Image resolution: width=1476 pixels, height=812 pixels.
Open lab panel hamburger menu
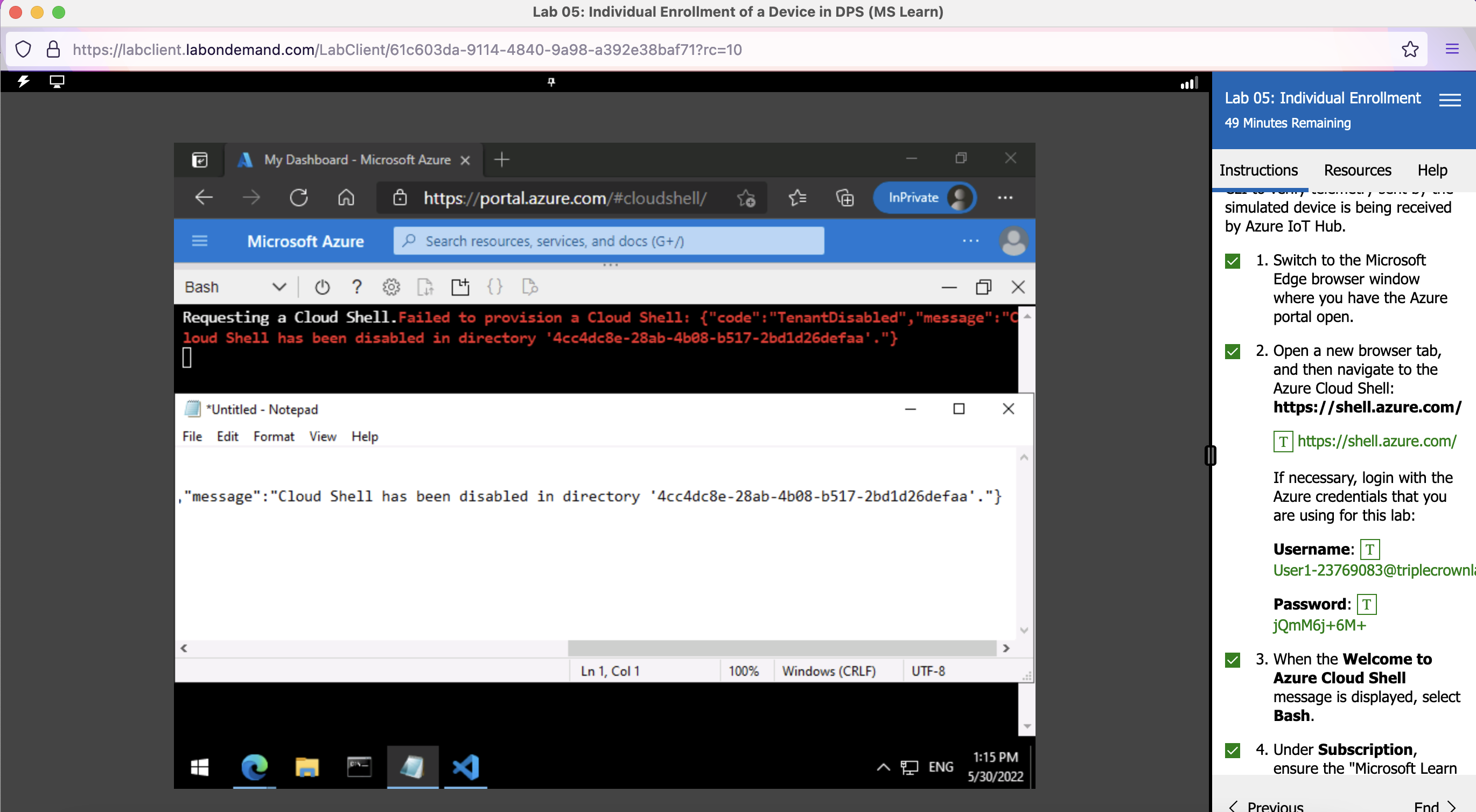(1450, 100)
